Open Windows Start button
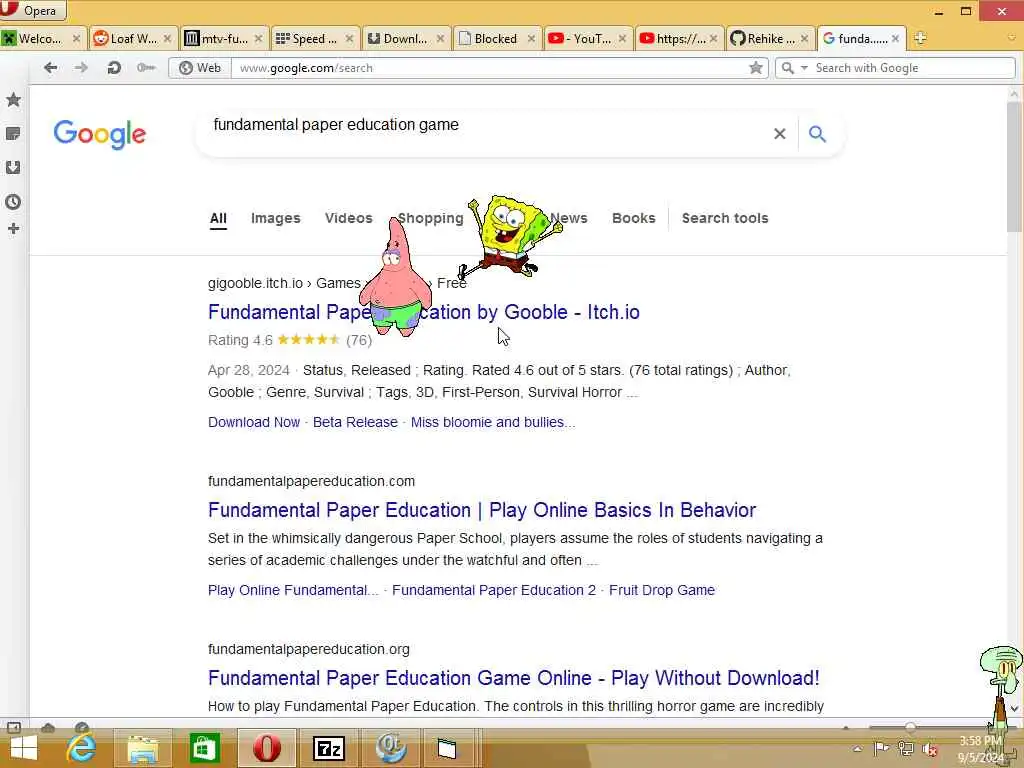The image size is (1024, 768). (24, 748)
